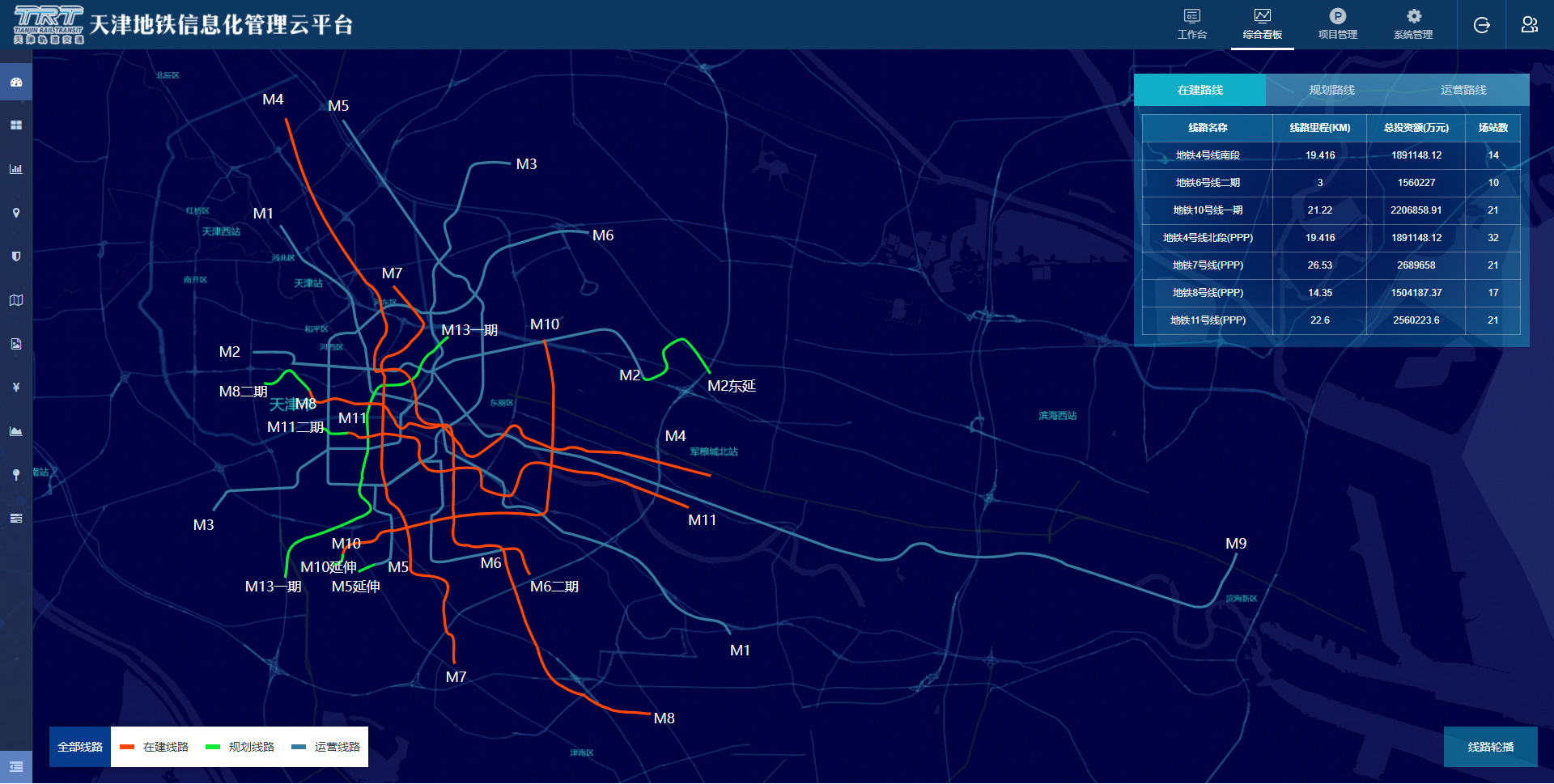
Task: Click the 14.35 mileage cell
Action: coord(1320,293)
